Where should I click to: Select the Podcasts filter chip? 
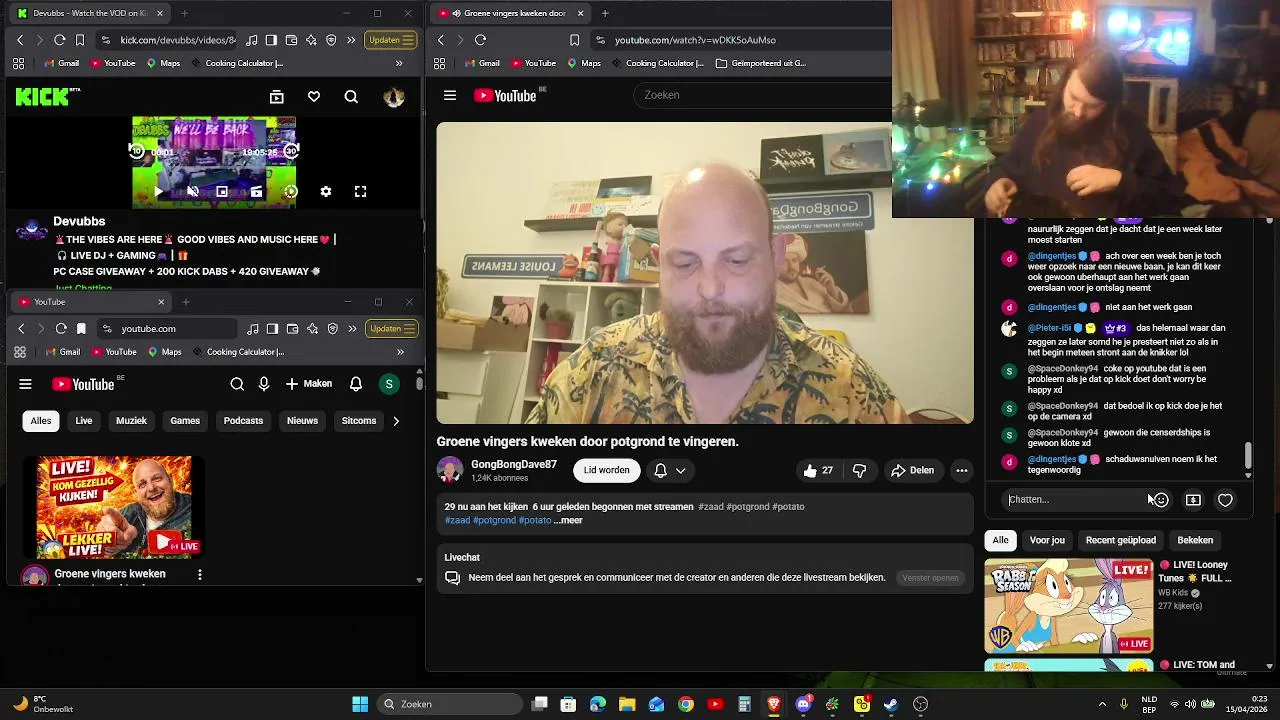[243, 421]
